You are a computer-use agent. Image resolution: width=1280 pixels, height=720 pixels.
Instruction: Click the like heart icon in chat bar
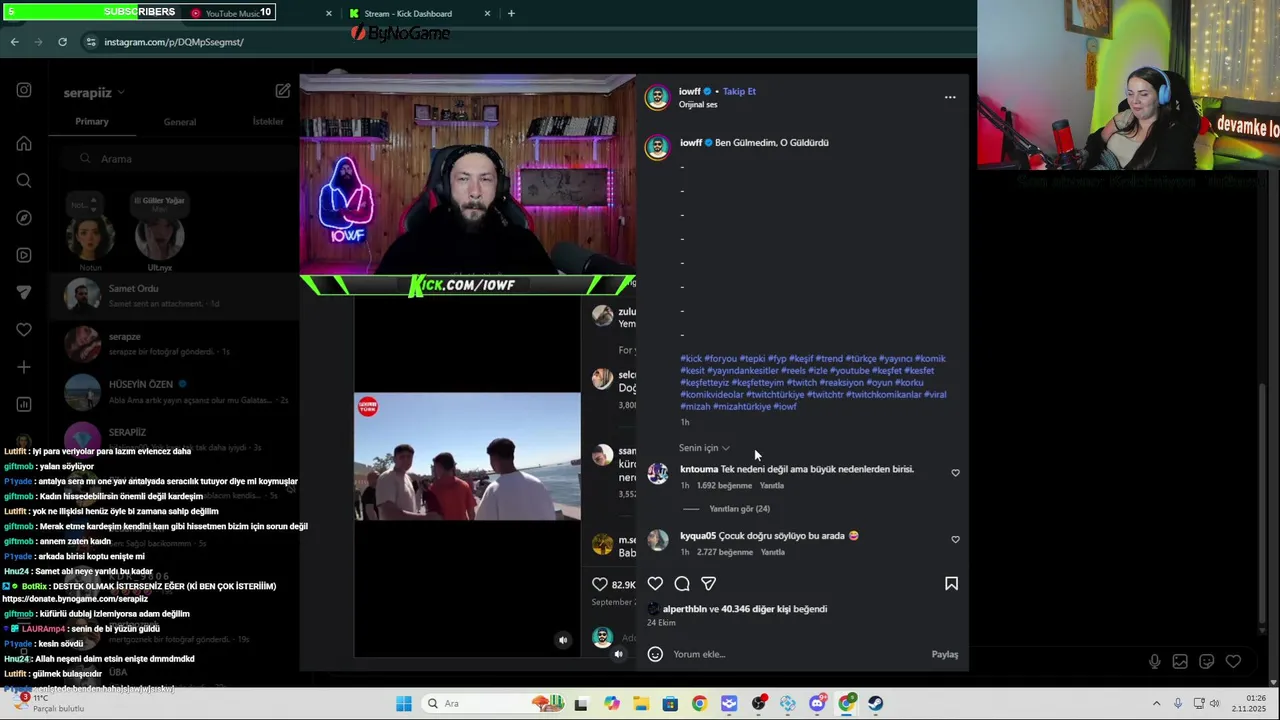click(1233, 661)
